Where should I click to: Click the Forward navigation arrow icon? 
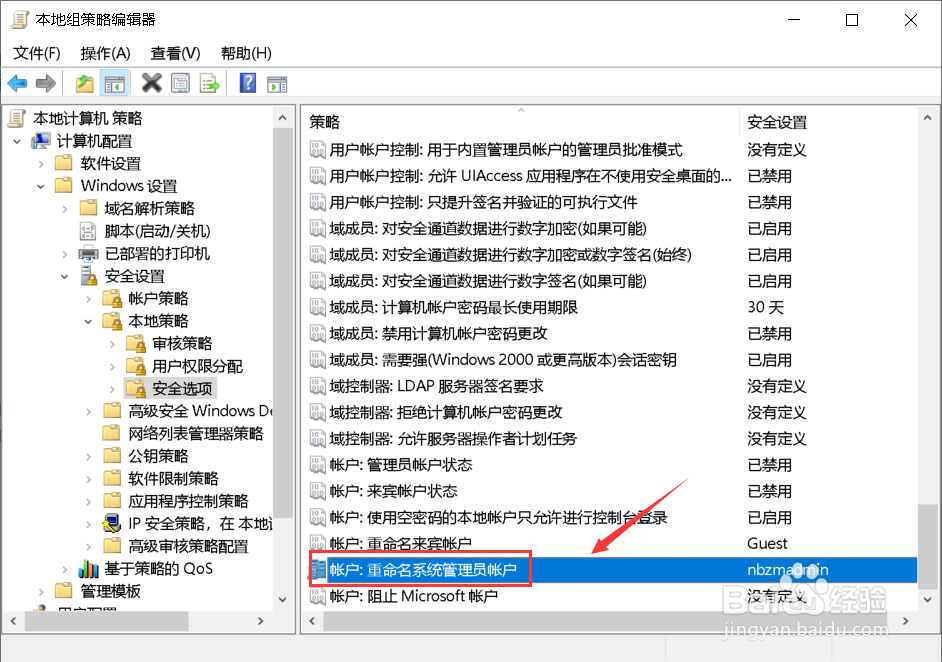[45, 83]
